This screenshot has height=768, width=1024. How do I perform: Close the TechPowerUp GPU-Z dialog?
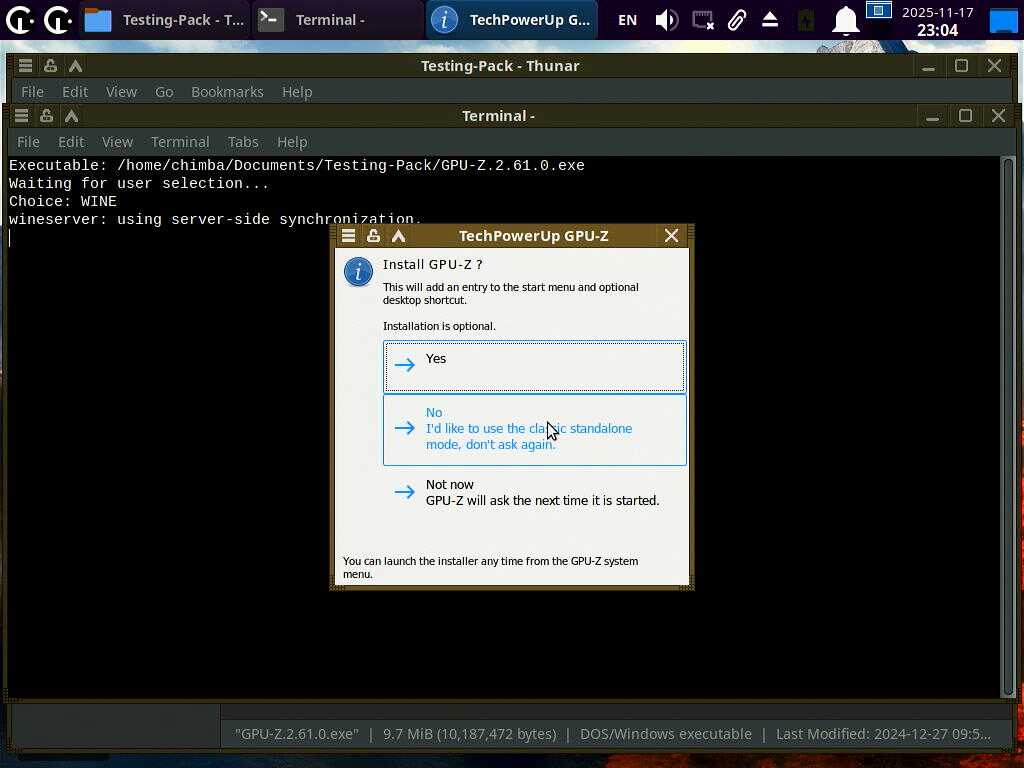[671, 236]
